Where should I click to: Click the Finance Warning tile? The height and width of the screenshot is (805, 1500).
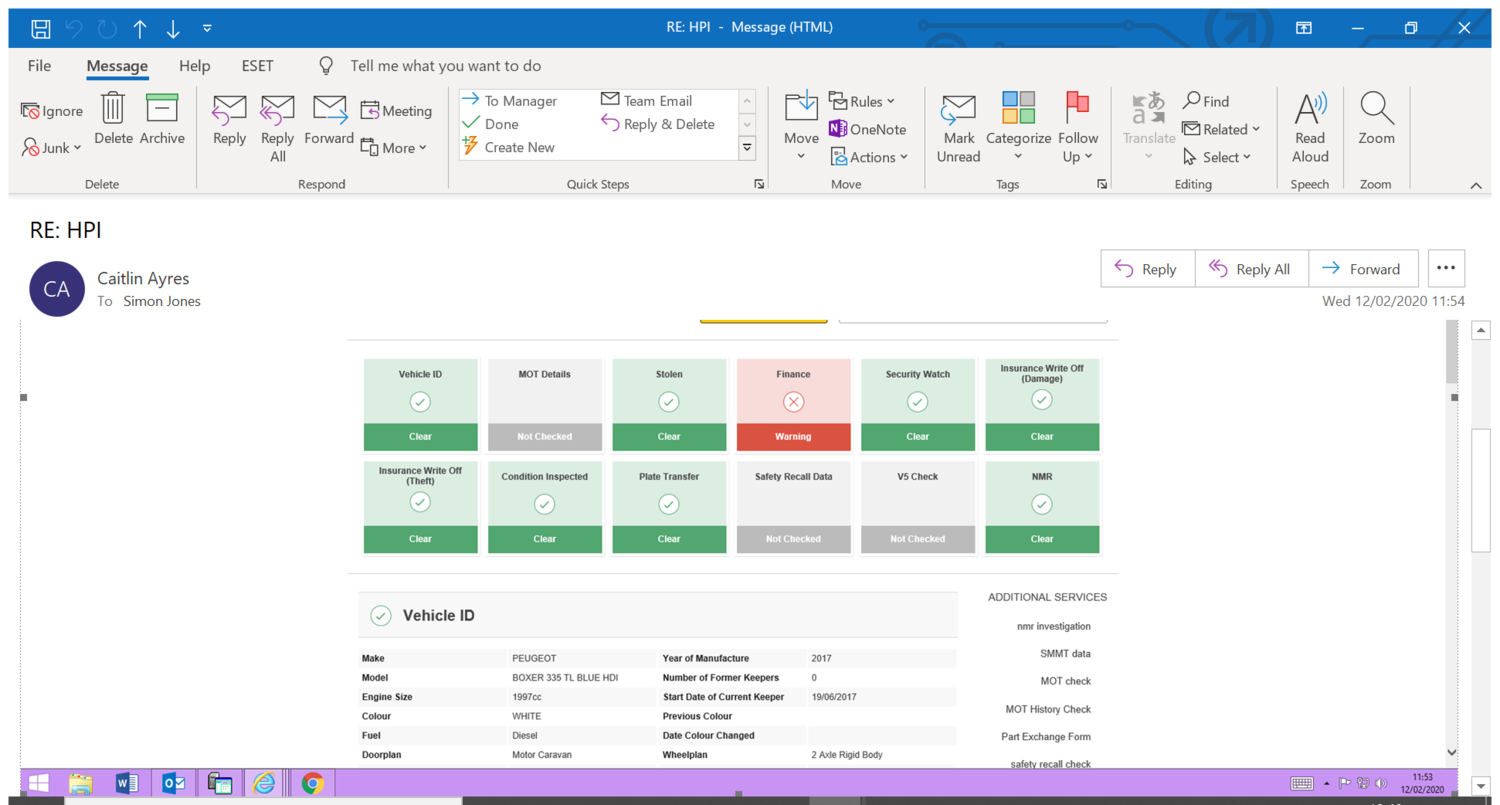point(793,405)
